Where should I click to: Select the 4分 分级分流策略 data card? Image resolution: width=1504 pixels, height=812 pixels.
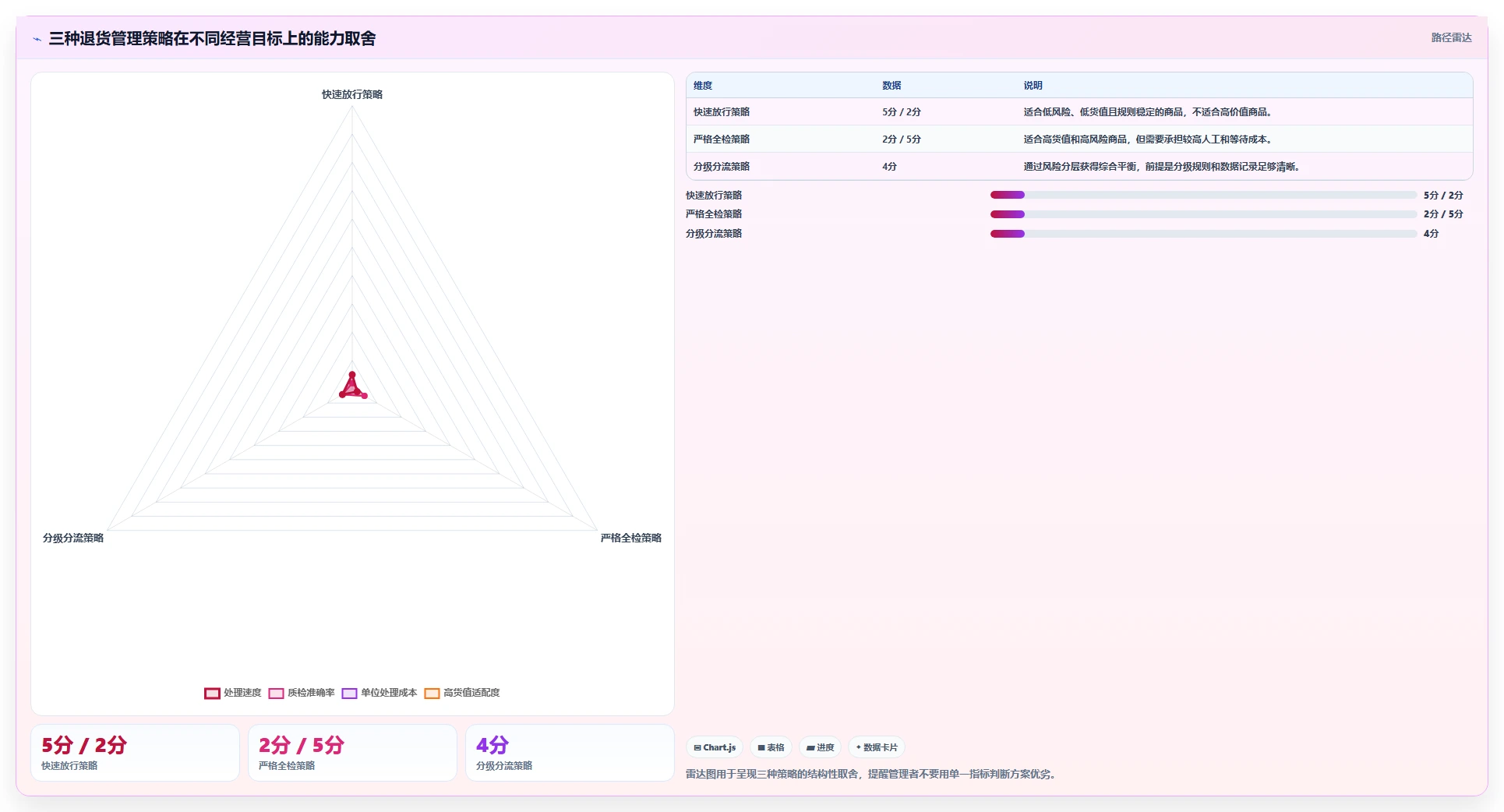coord(570,753)
